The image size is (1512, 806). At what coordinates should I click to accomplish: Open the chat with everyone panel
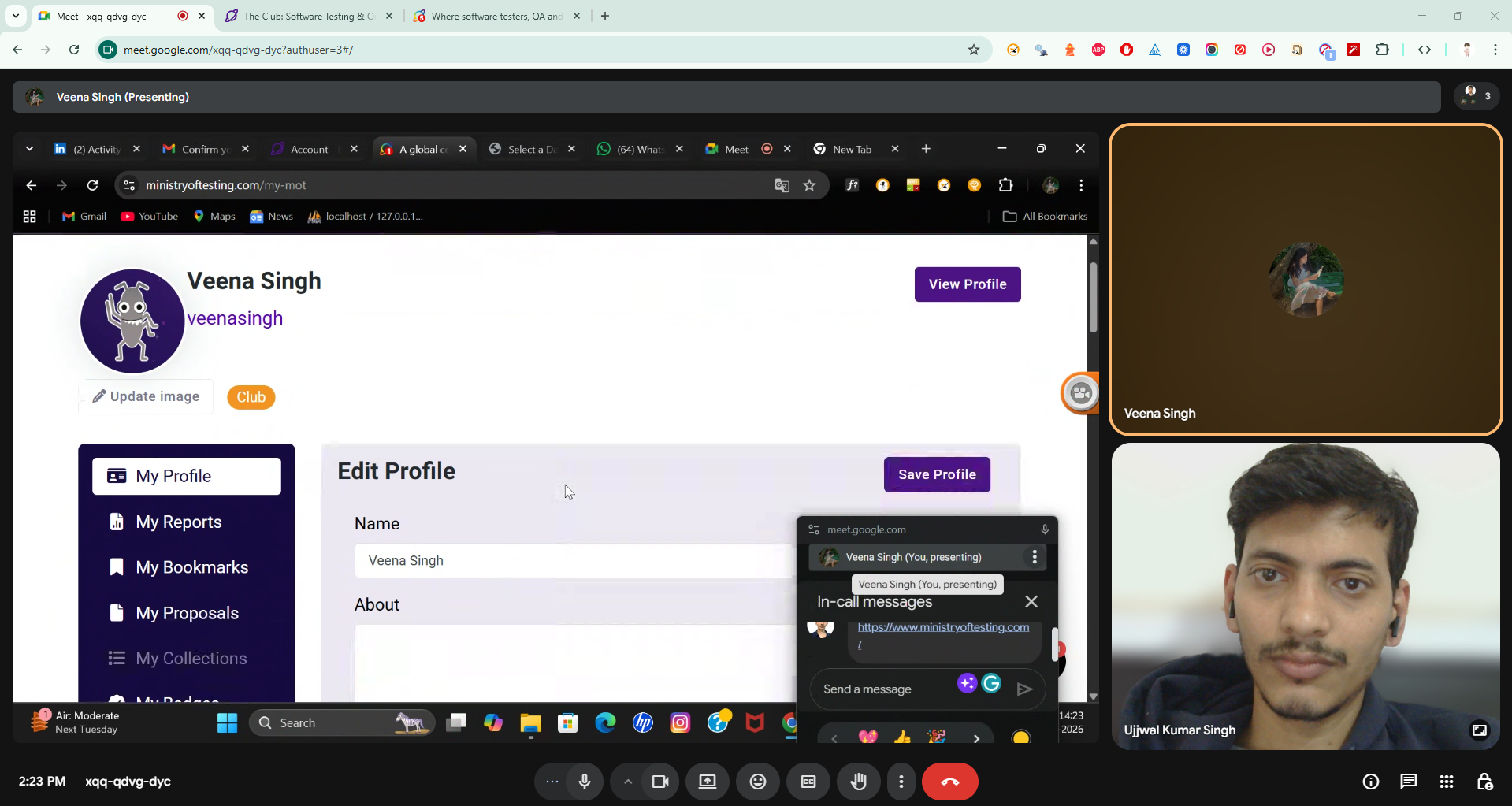1408,782
